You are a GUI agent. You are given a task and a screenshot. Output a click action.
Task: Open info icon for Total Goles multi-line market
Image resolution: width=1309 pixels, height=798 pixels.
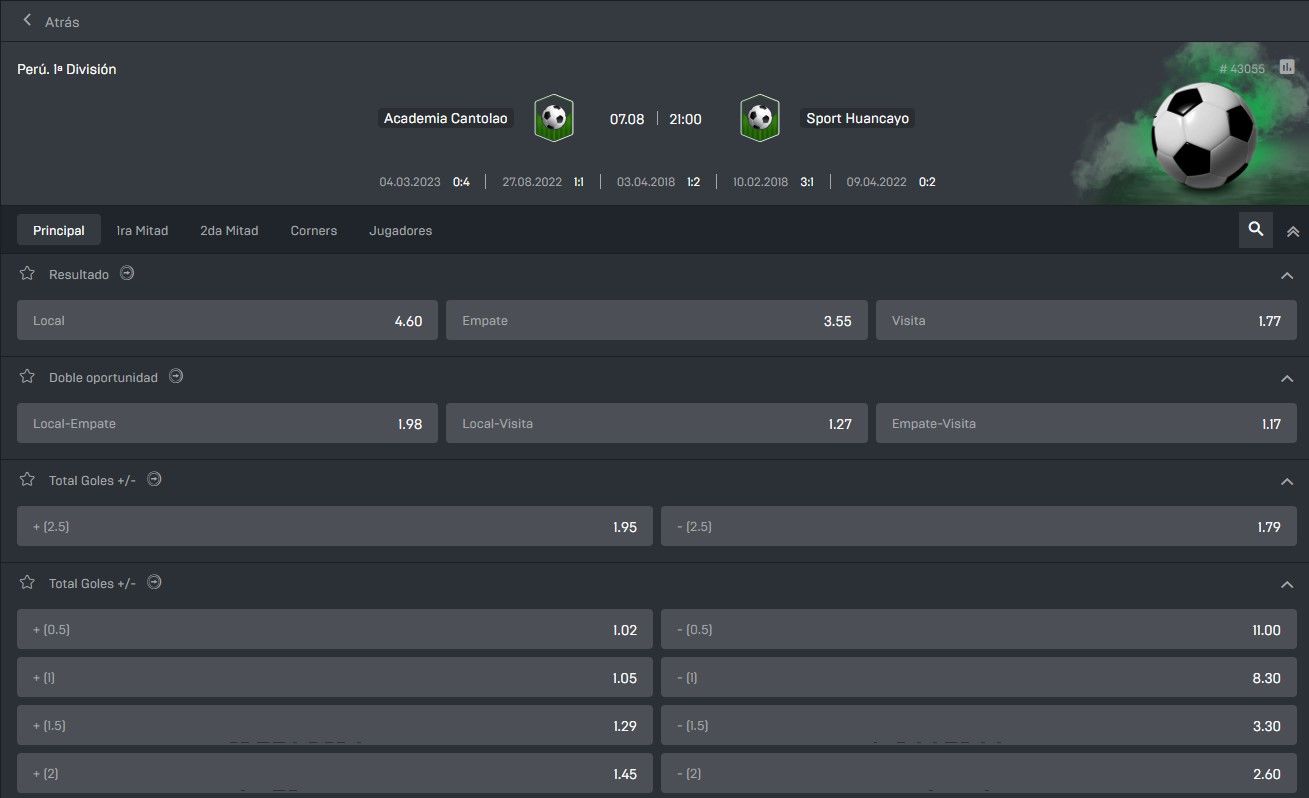(x=154, y=582)
